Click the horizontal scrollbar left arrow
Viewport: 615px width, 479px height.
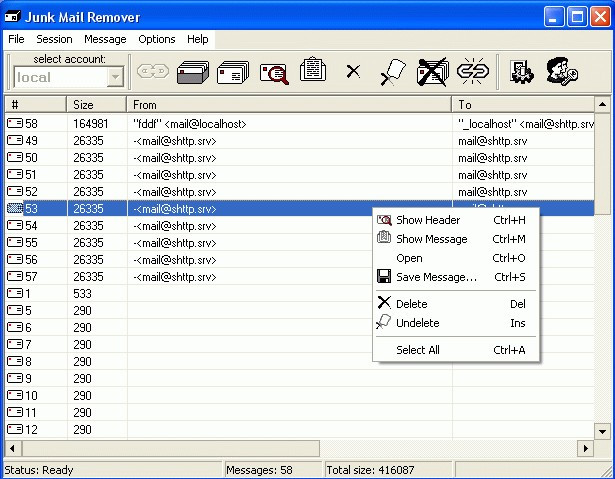(x=13, y=448)
